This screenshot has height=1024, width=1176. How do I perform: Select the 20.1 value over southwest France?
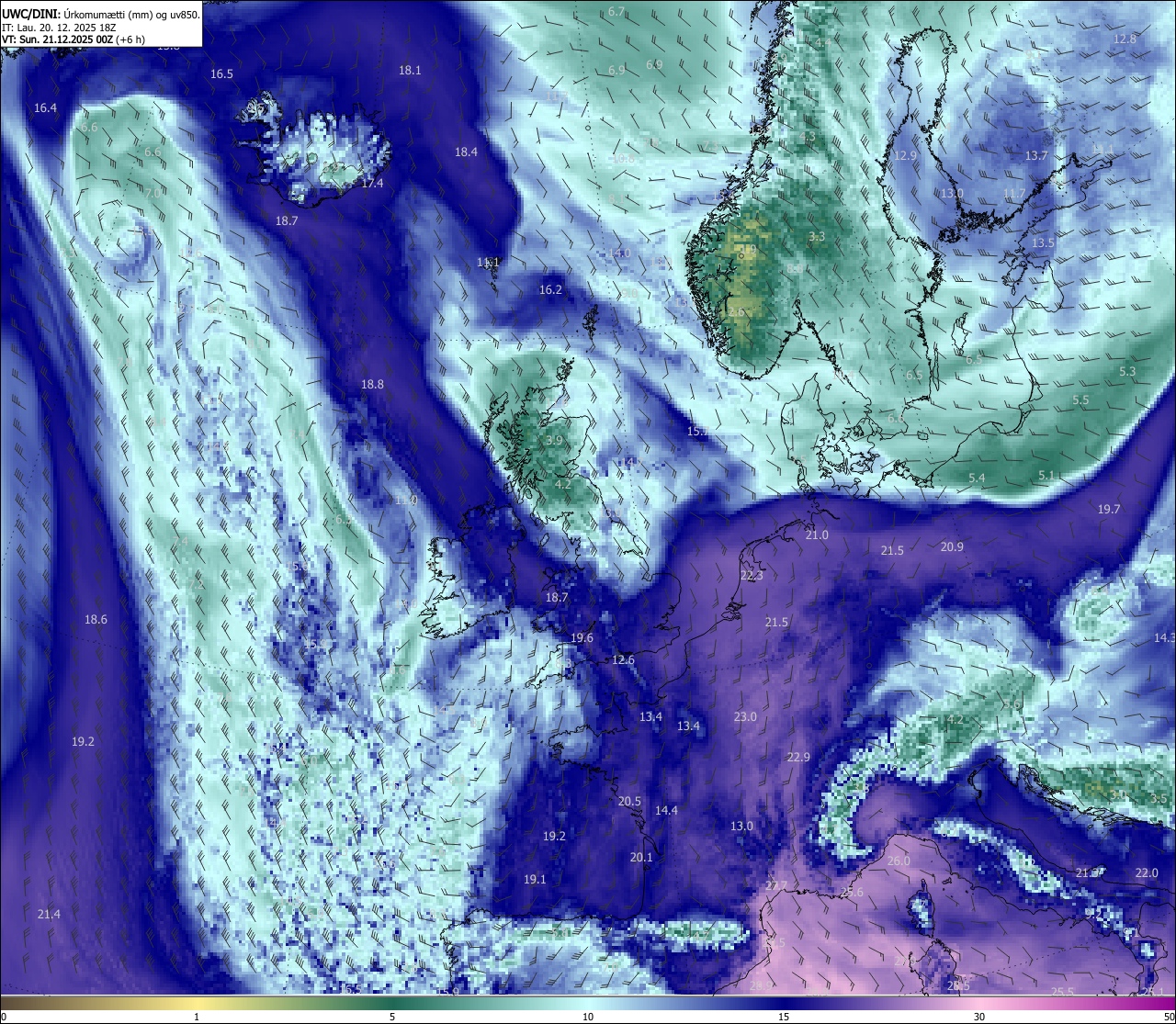point(641,858)
